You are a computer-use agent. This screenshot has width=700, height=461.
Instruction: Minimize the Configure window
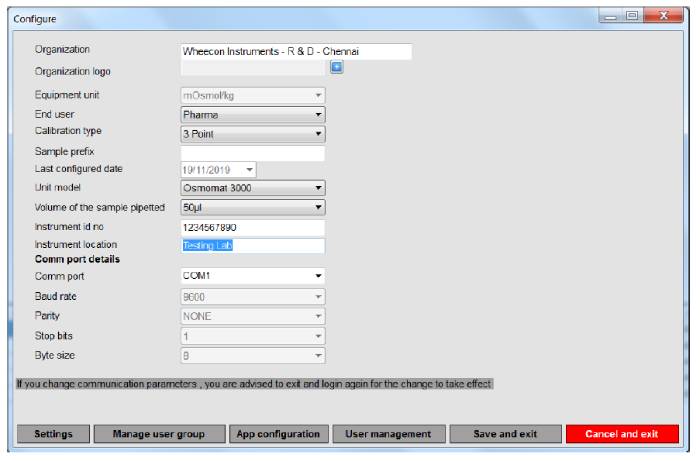point(611,16)
